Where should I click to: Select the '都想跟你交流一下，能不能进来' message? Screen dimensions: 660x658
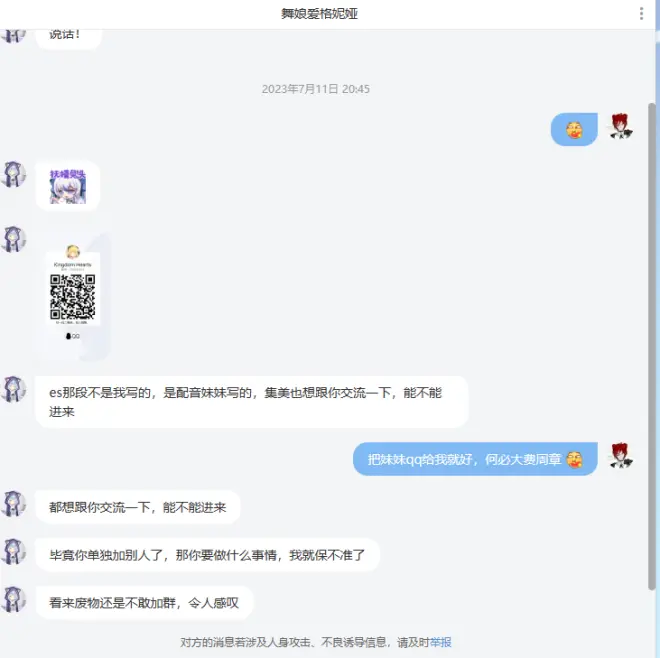coord(138,507)
